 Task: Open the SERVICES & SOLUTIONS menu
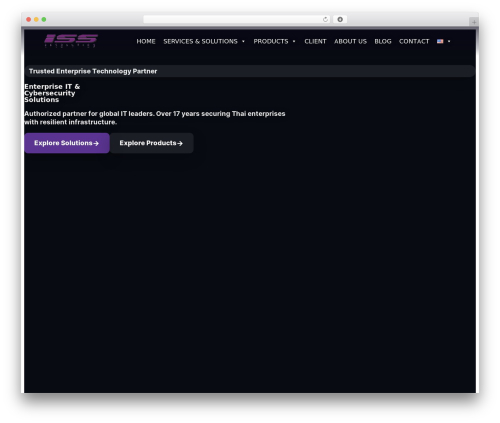point(200,41)
